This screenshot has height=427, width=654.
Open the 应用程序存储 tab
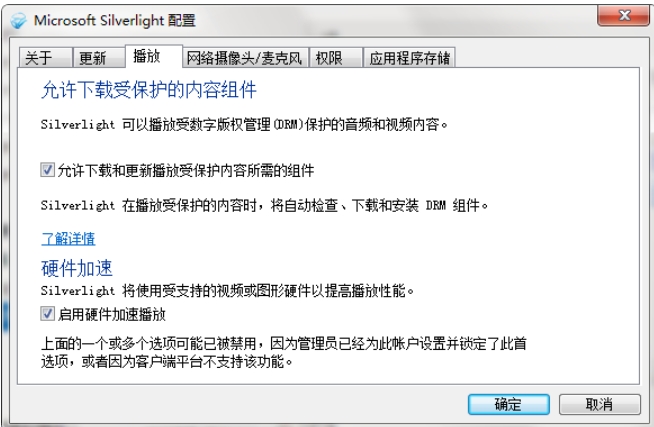pyautogui.click(x=409, y=58)
